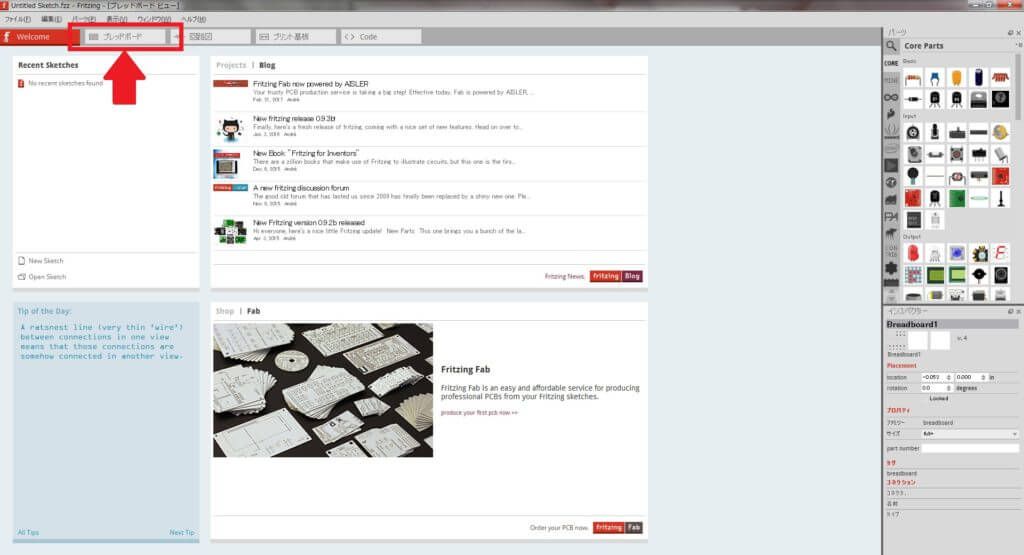
Task: Switch to the ブレッドボード (breadboard) view tab
Action: coord(124,37)
